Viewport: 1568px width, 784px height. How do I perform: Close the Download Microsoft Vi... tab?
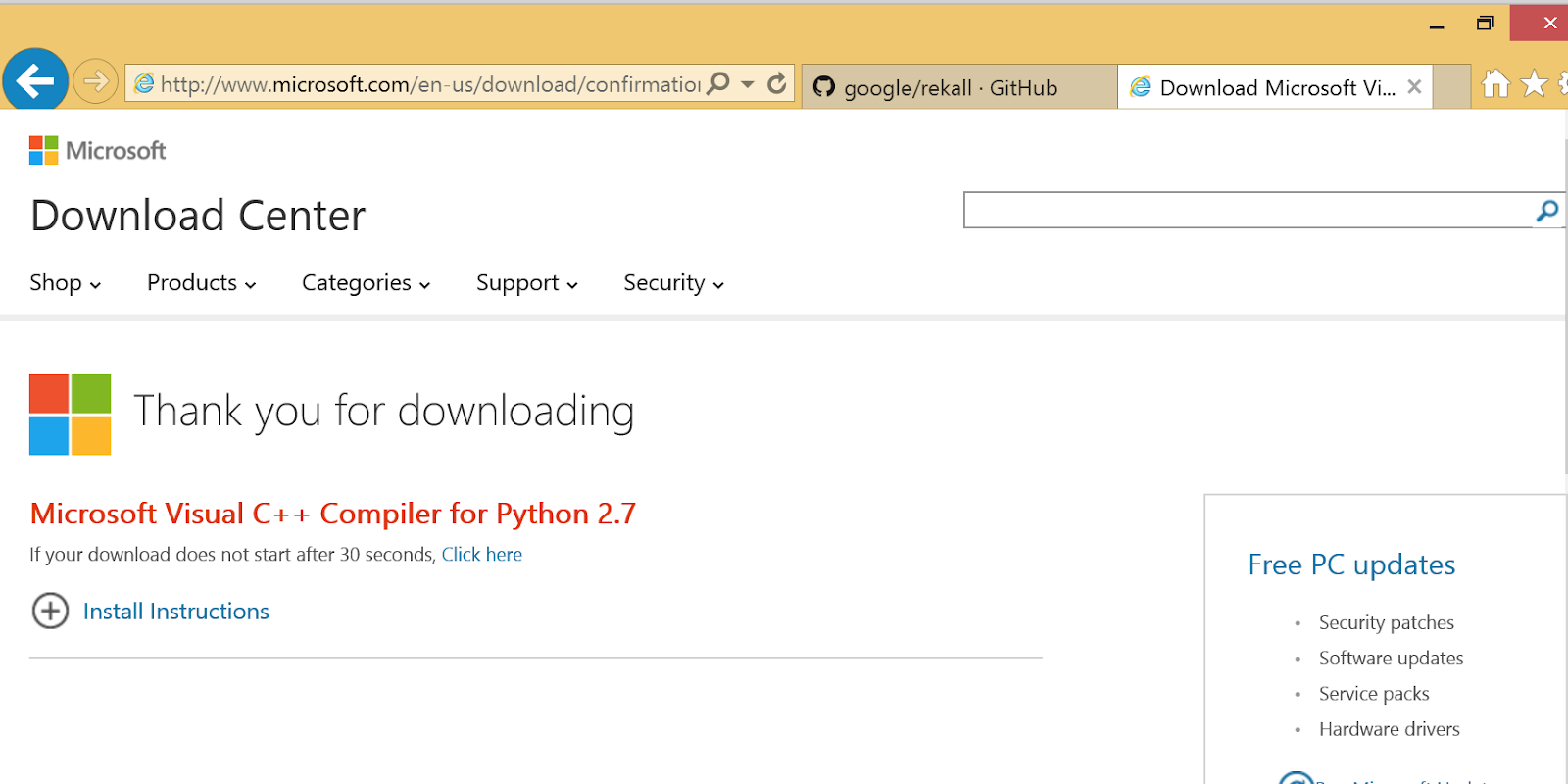(1414, 87)
